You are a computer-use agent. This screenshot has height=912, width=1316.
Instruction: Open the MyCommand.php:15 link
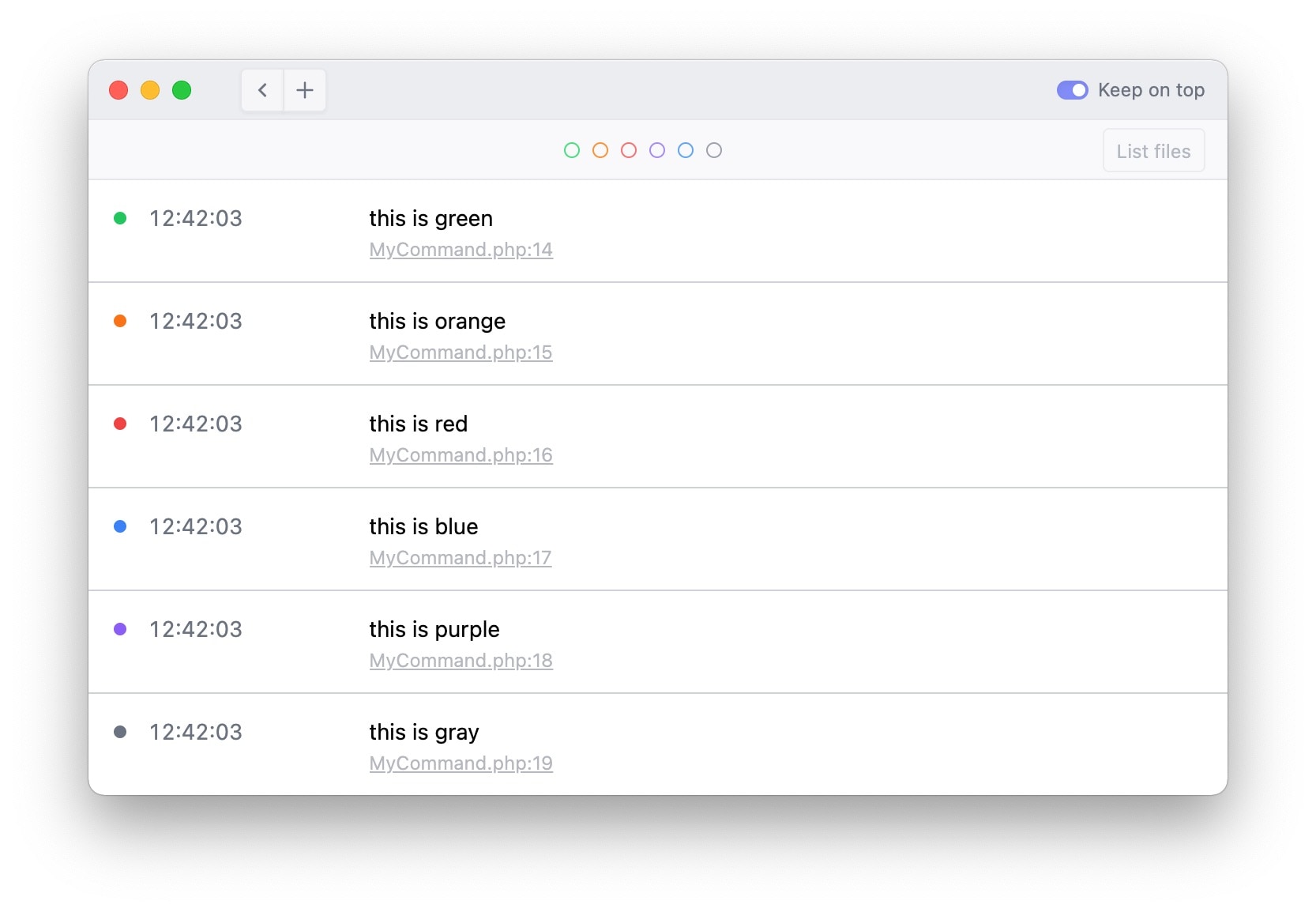461,352
